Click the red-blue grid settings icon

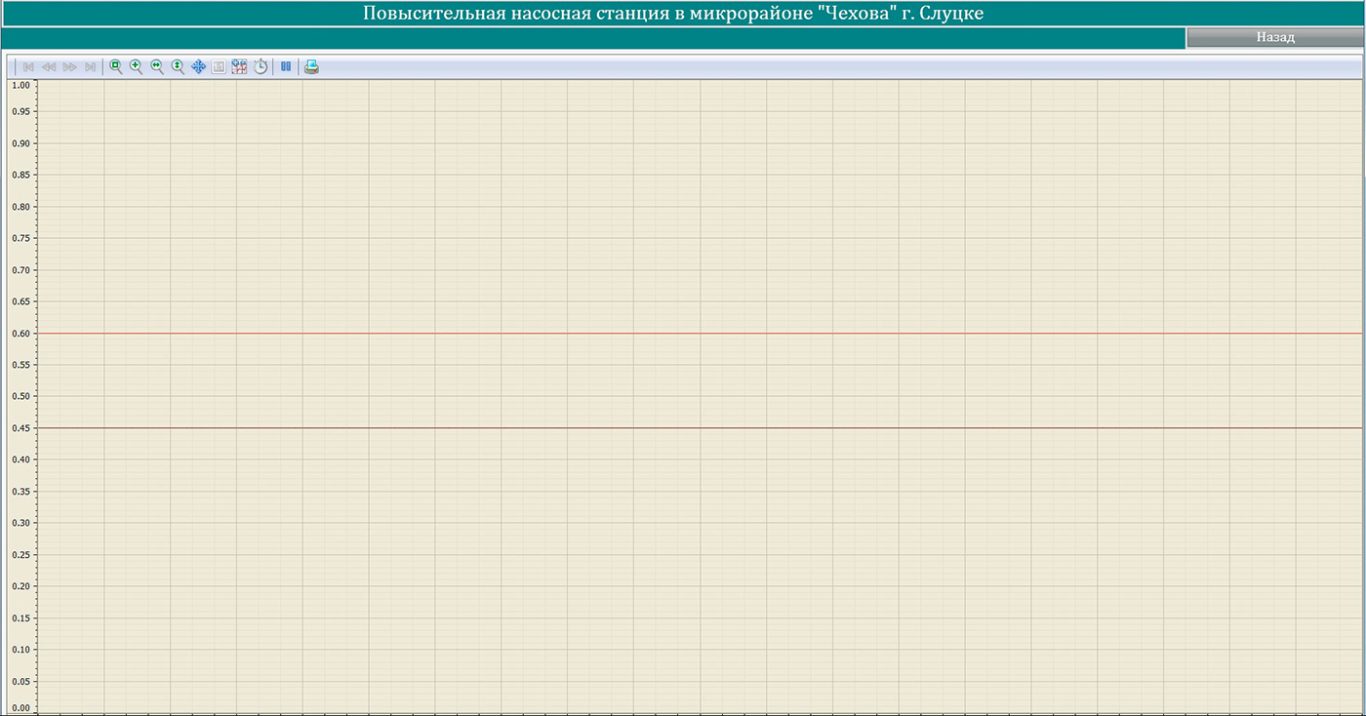(x=239, y=67)
